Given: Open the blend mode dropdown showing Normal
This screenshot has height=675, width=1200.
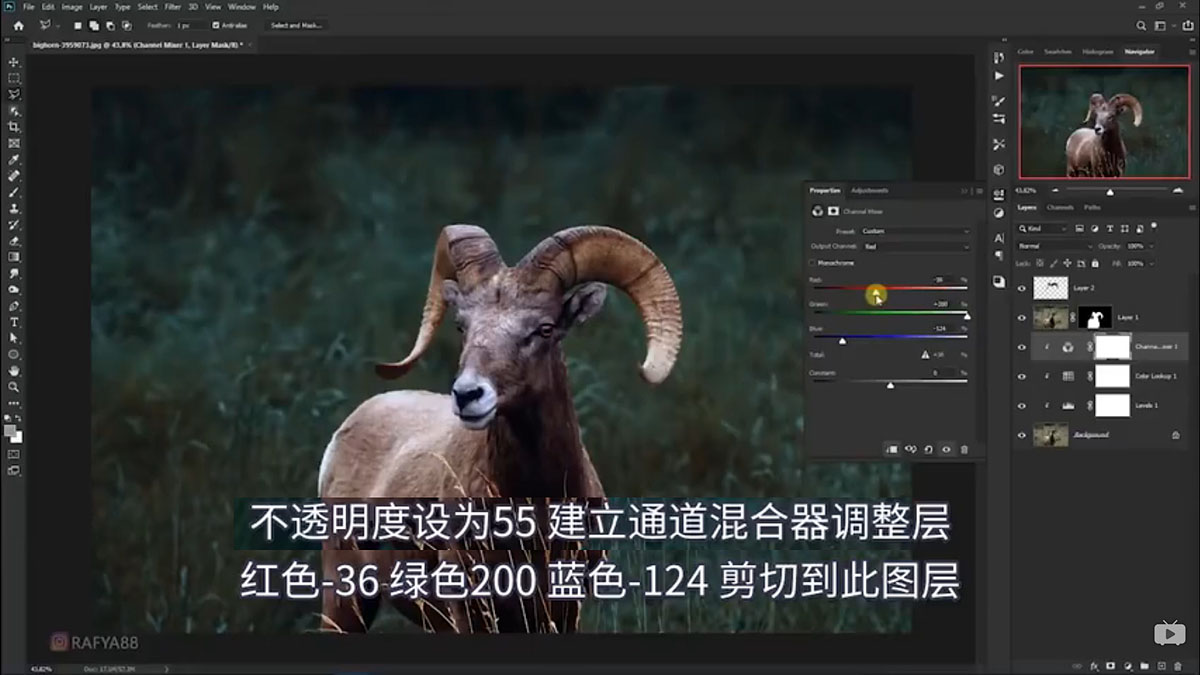Looking at the screenshot, I should [1053, 244].
